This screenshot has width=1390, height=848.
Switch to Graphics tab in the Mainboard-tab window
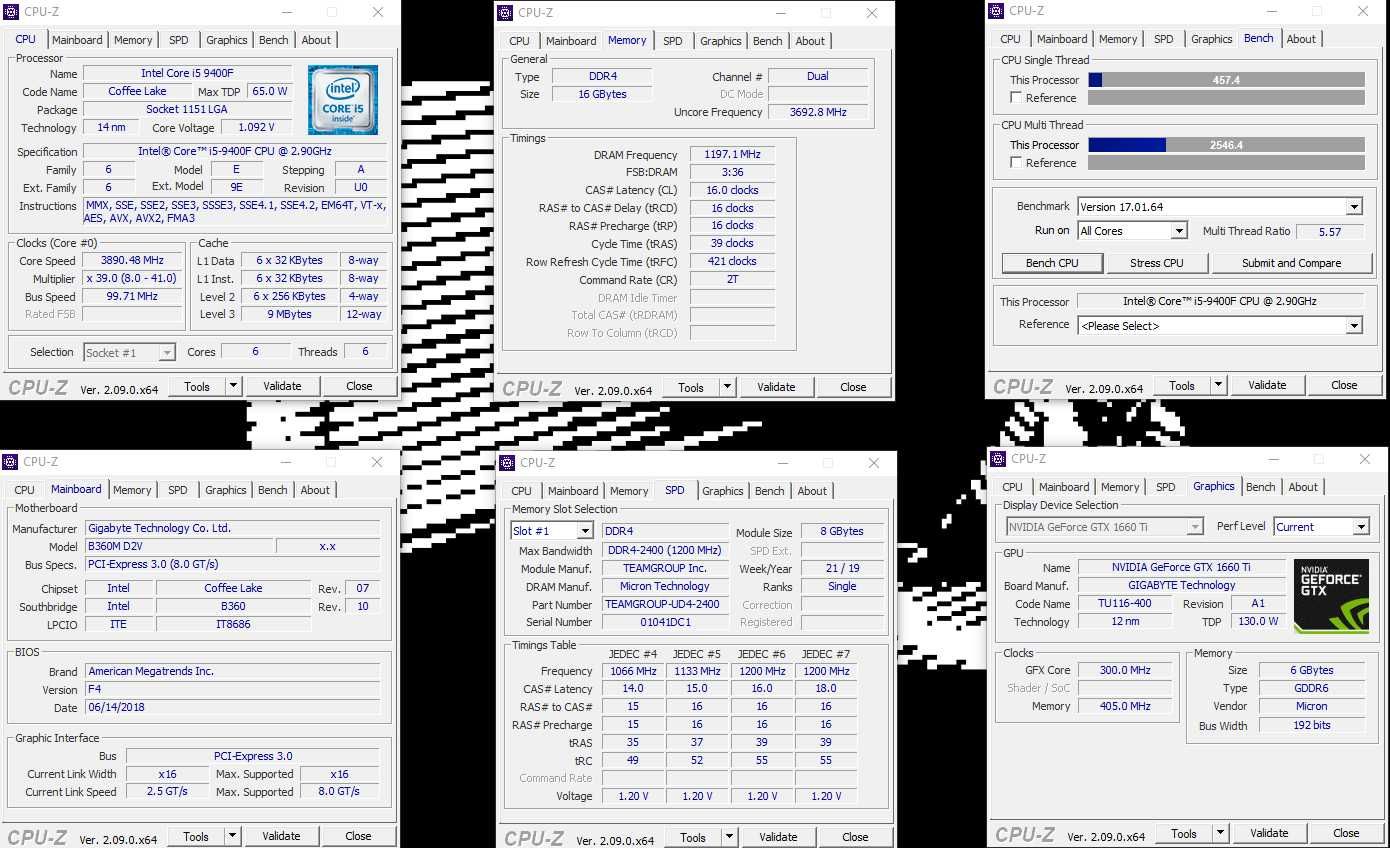point(226,490)
